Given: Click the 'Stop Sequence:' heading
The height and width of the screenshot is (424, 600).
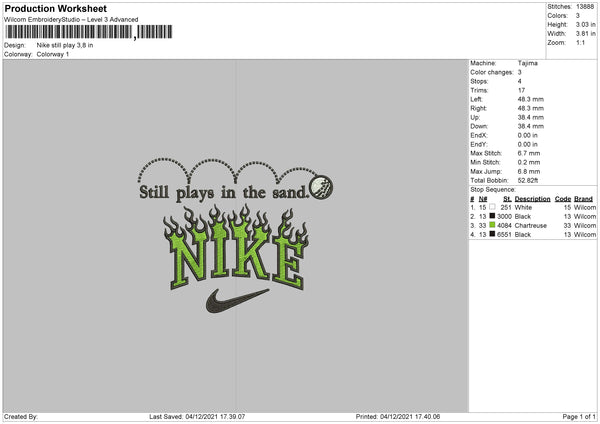Looking at the screenshot, I should click(493, 189).
